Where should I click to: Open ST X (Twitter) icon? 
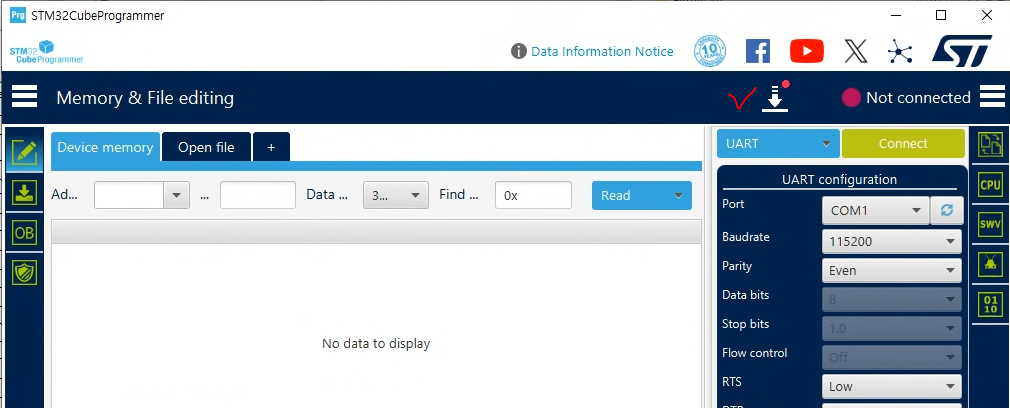click(x=855, y=51)
